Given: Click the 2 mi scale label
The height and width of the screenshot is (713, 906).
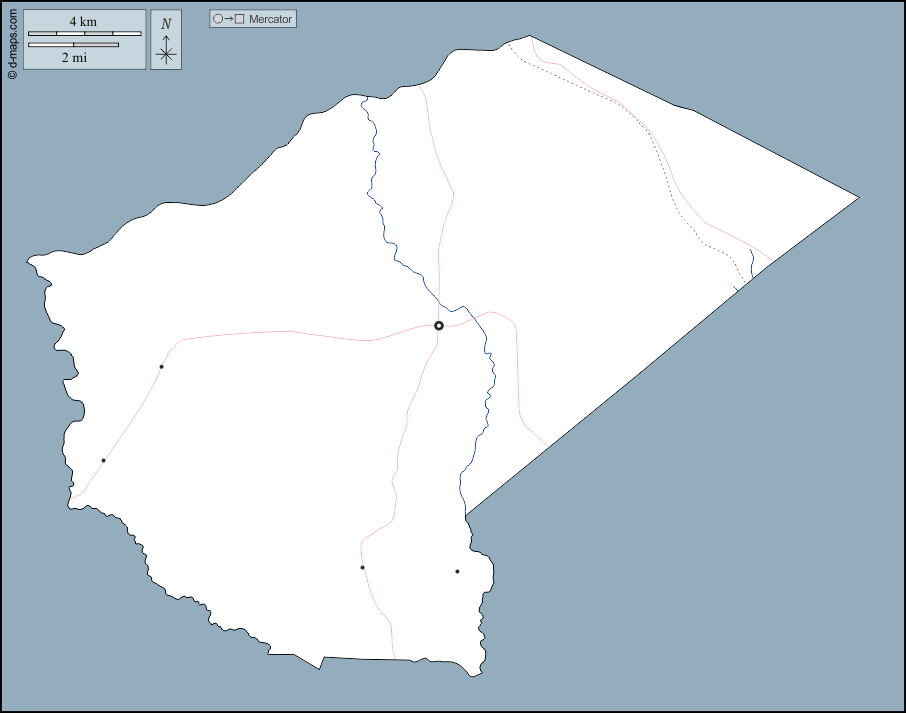Looking at the screenshot, I should [x=74, y=58].
